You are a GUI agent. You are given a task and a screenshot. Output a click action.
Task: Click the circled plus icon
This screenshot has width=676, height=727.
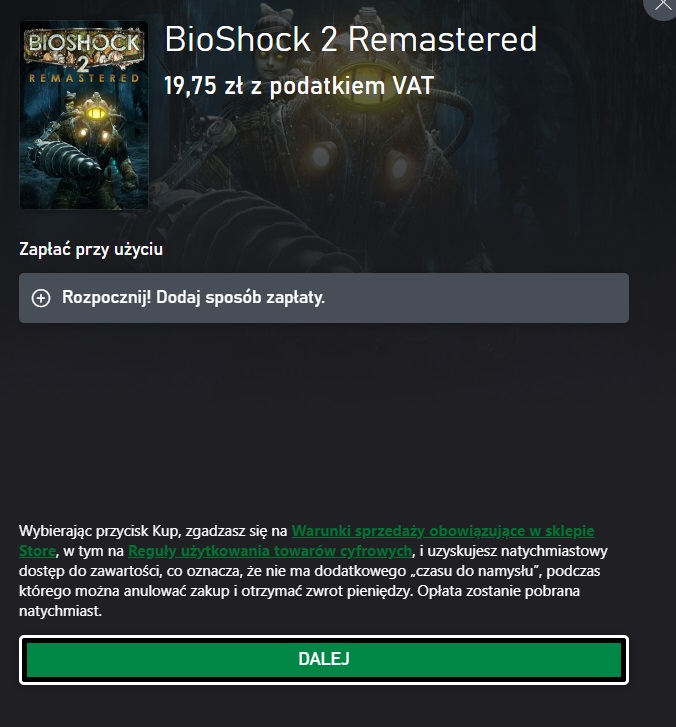point(41,298)
